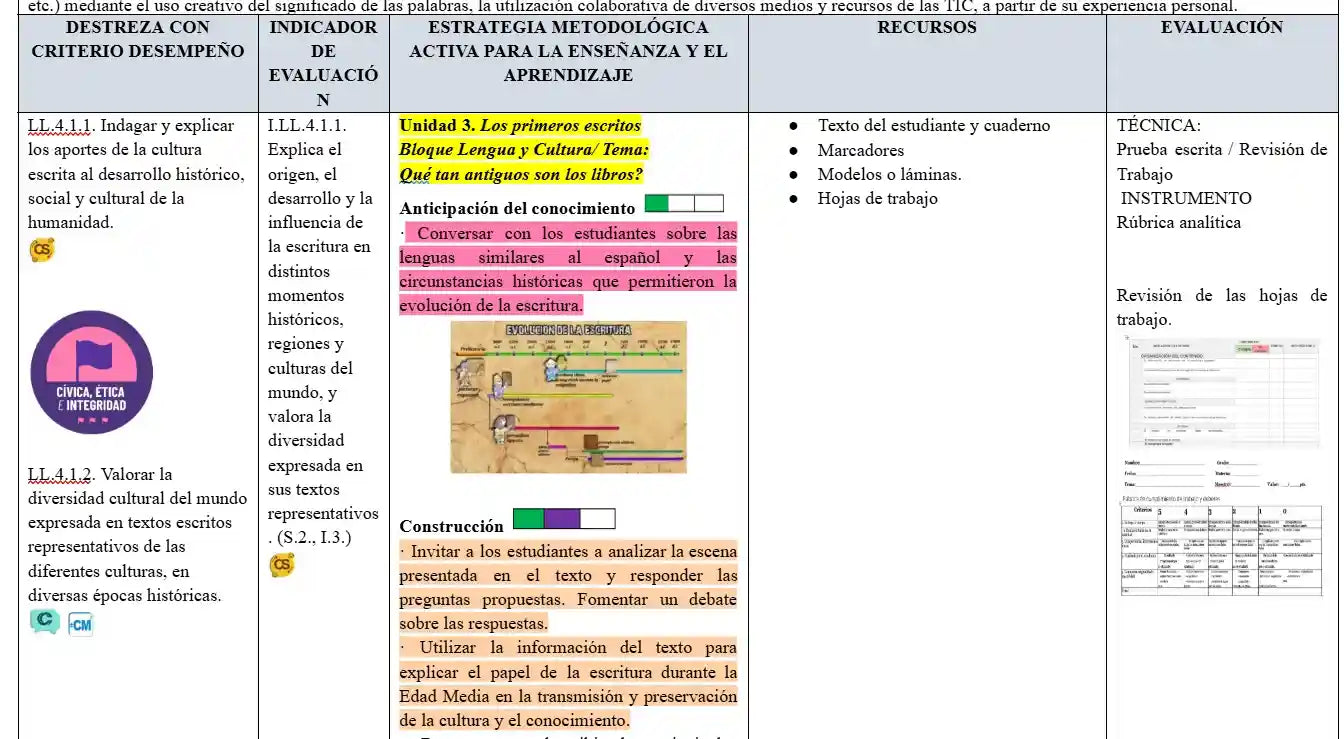Click the CS icon below (S.2., I.3.)
Viewport: 1344px width, 739px height.
coord(282,566)
